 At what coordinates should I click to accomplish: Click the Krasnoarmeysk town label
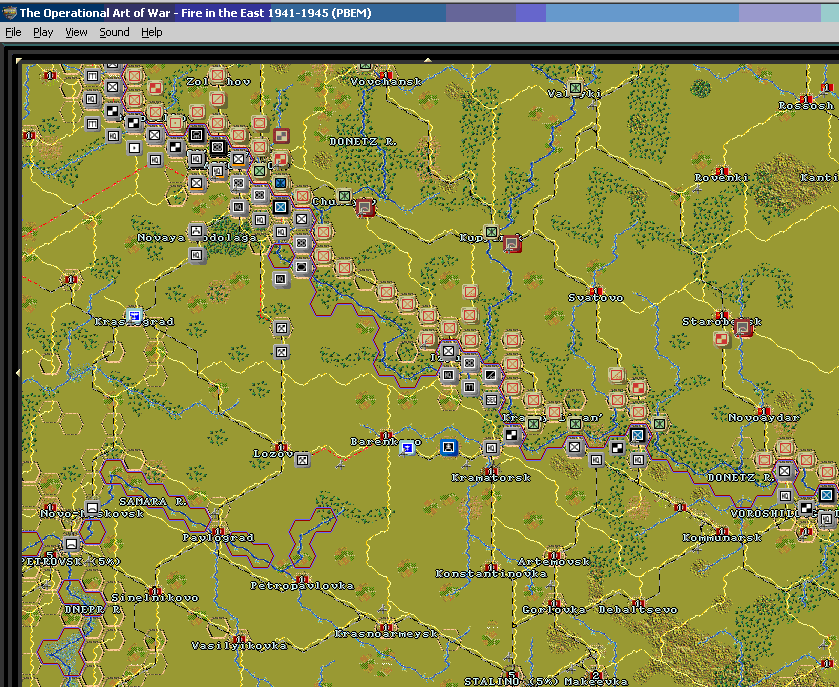[x=386, y=633]
